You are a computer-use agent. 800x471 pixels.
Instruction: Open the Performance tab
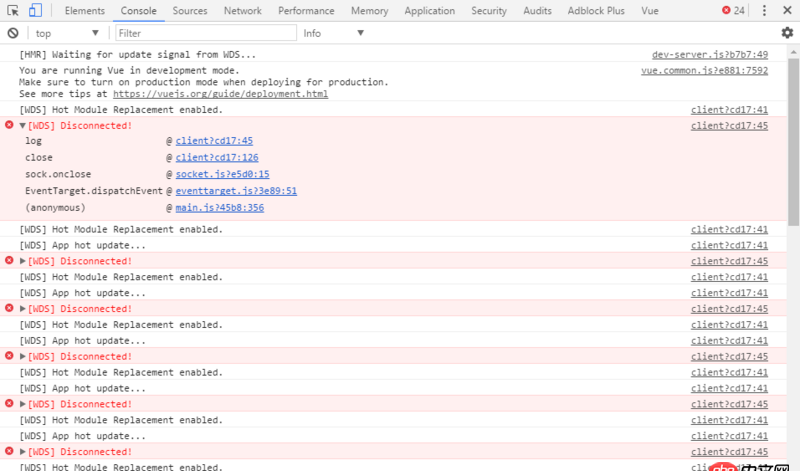pos(306,11)
